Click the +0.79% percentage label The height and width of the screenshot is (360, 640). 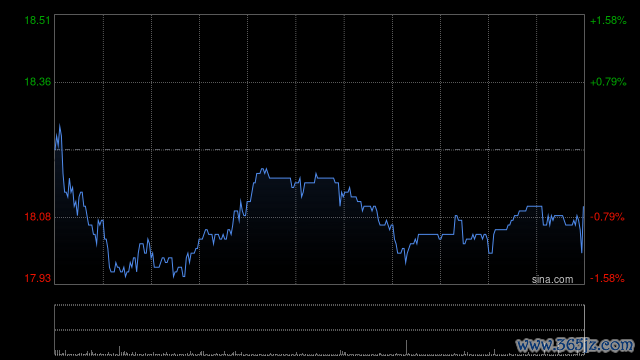point(608,82)
